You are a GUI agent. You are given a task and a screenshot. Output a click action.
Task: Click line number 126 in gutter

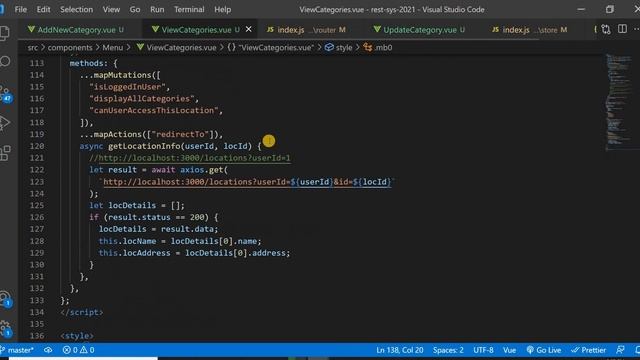click(x=37, y=217)
